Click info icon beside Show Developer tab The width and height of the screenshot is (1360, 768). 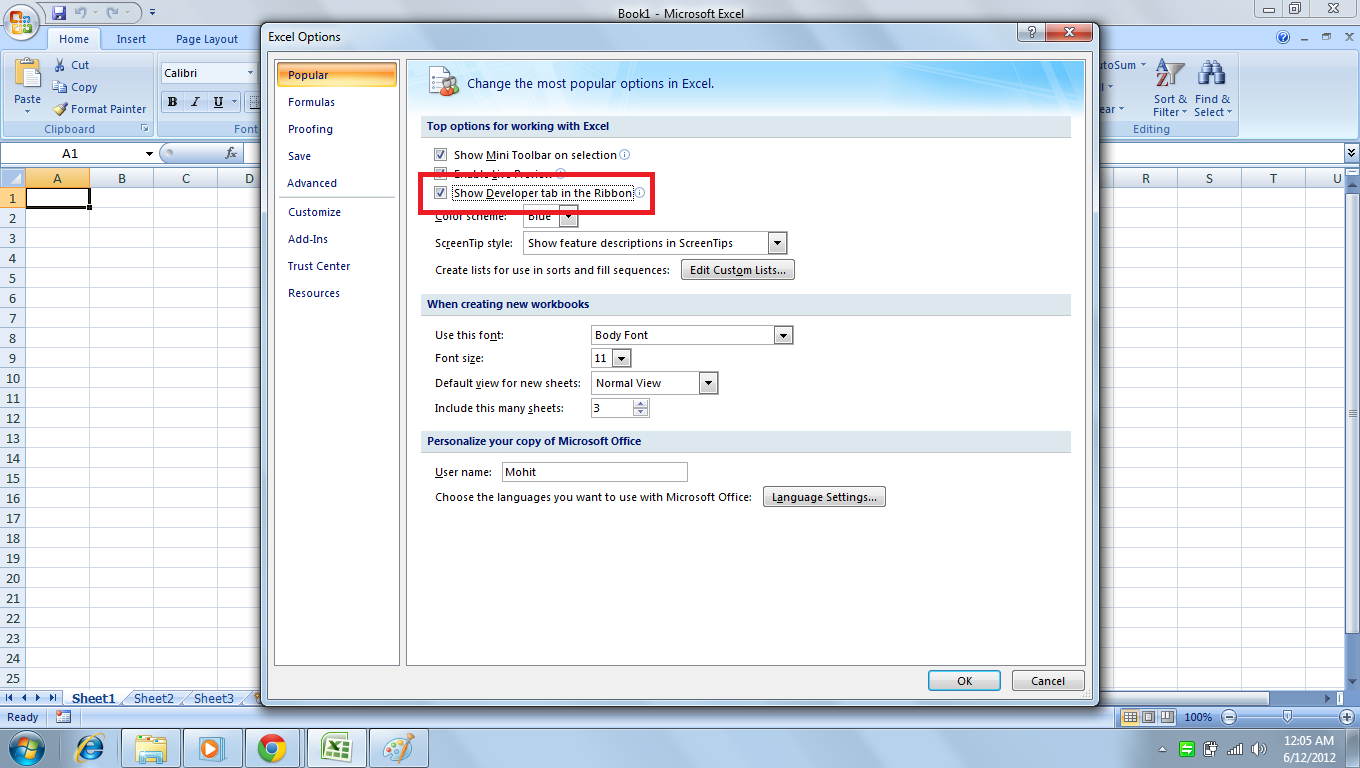(639, 193)
